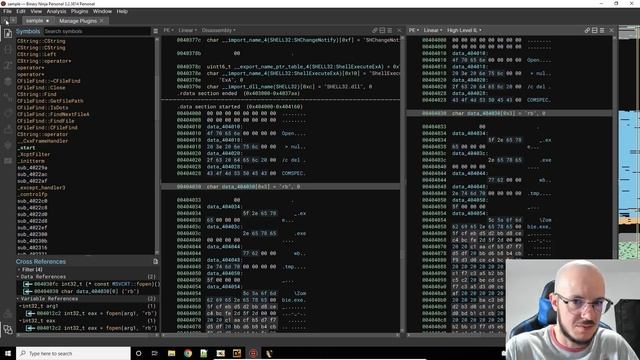Screen dimensions: 640x360
Task: Collapse the int32_t arg1 tree node
Action: [x=20, y=306]
